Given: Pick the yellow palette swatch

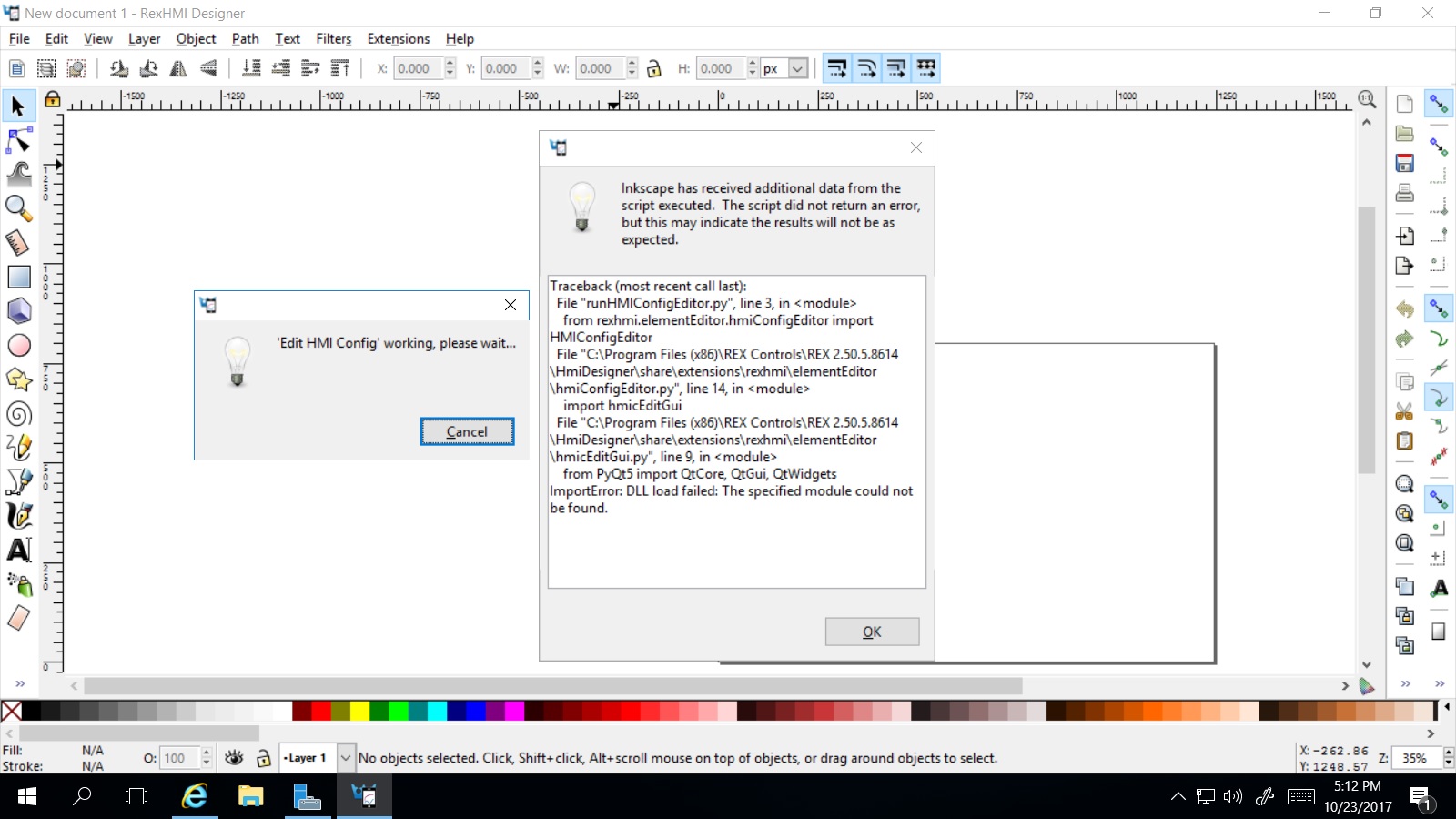Looking at the screenshot, I should (359, 711).
